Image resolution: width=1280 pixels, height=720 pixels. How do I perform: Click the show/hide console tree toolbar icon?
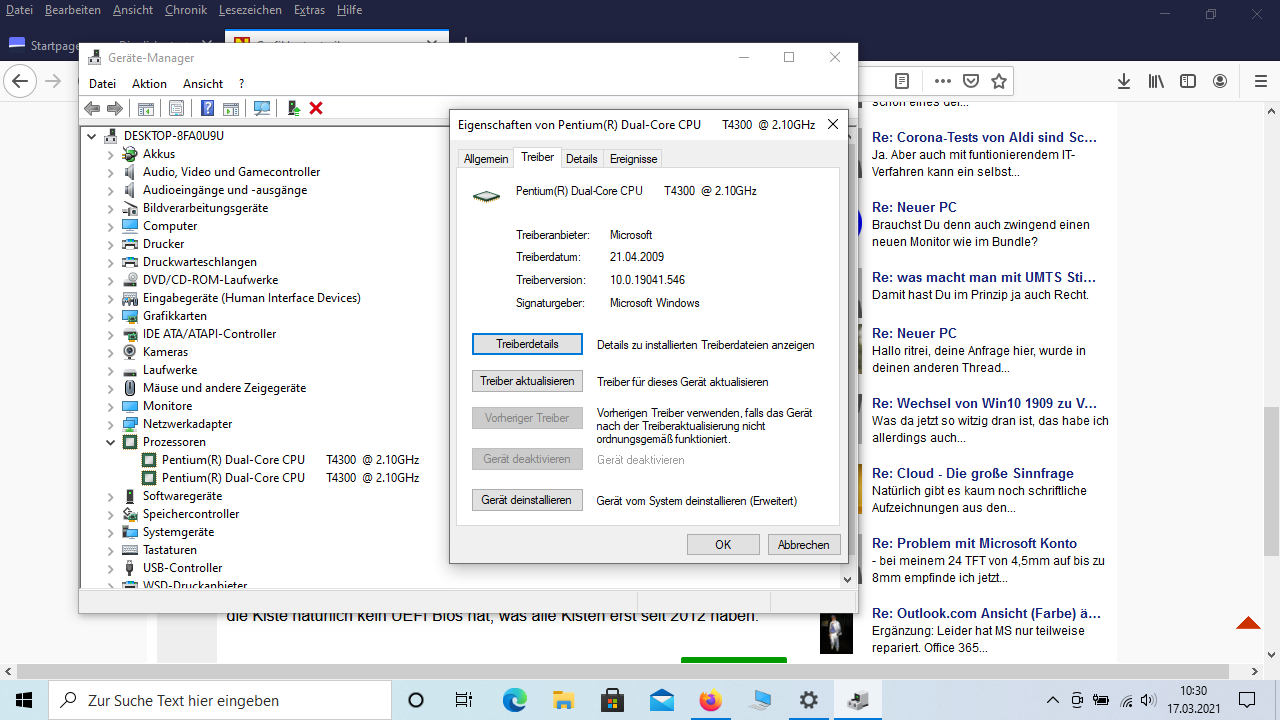point(146,108)
